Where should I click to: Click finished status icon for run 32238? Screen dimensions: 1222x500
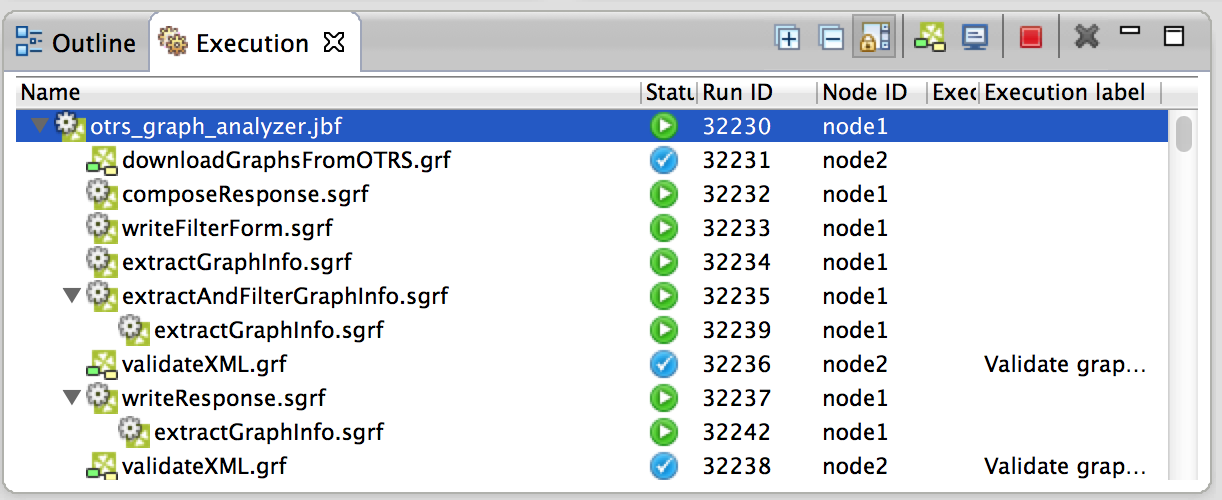point(663,467)
